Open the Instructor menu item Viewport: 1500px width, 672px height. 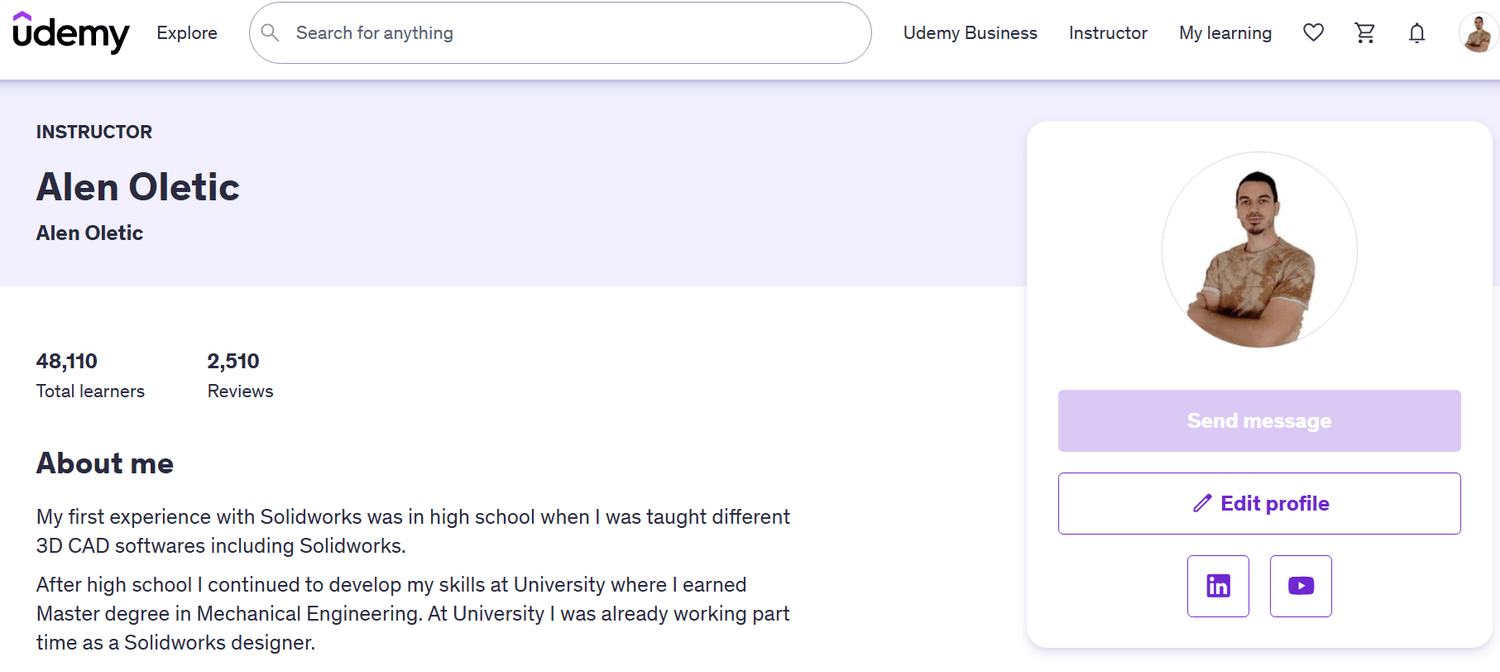point(1108,33)
